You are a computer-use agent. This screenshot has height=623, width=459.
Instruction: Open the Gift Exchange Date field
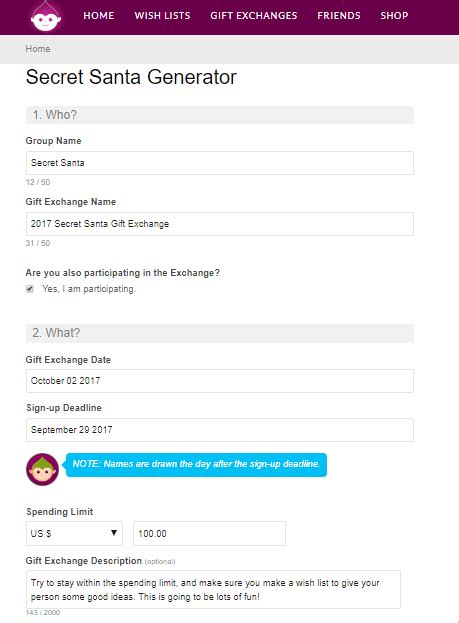(x=220, y=381)
